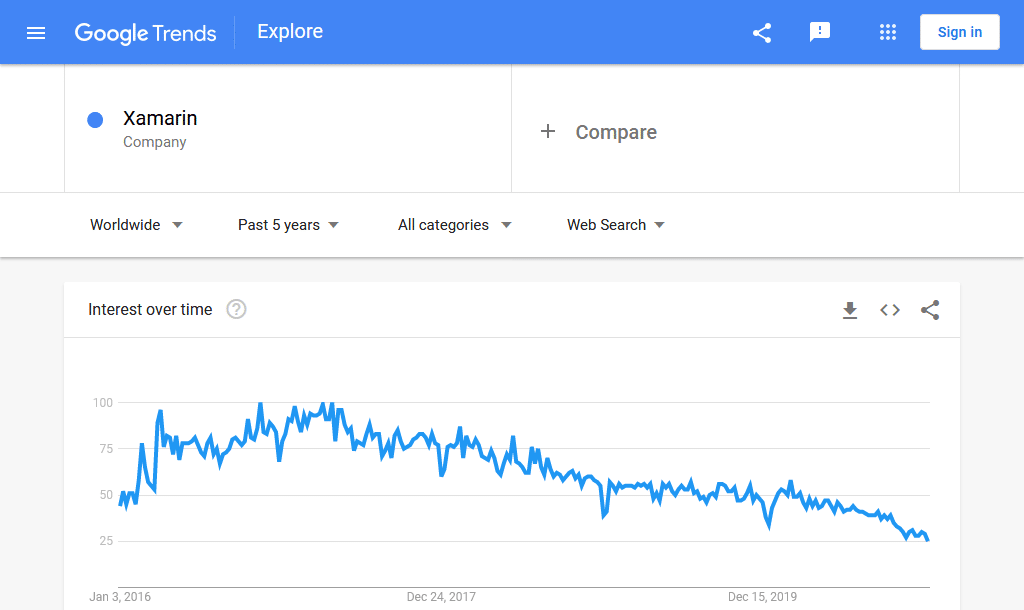Image resolution: width=1024 pixels, height=610 pixels.
Task: Click the blue Xamarin series color dot
Action: point(95,119)
